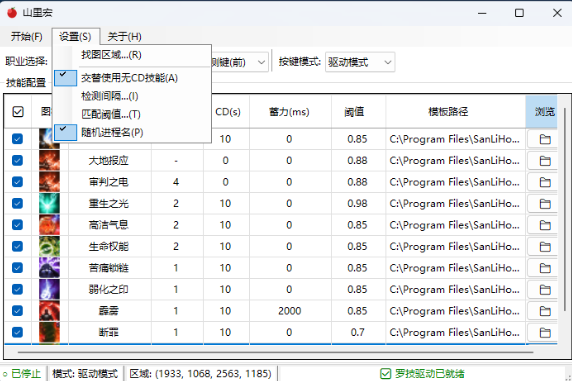
Task: Click the red fruit app icon in title bar
Action: click(12, 13)
